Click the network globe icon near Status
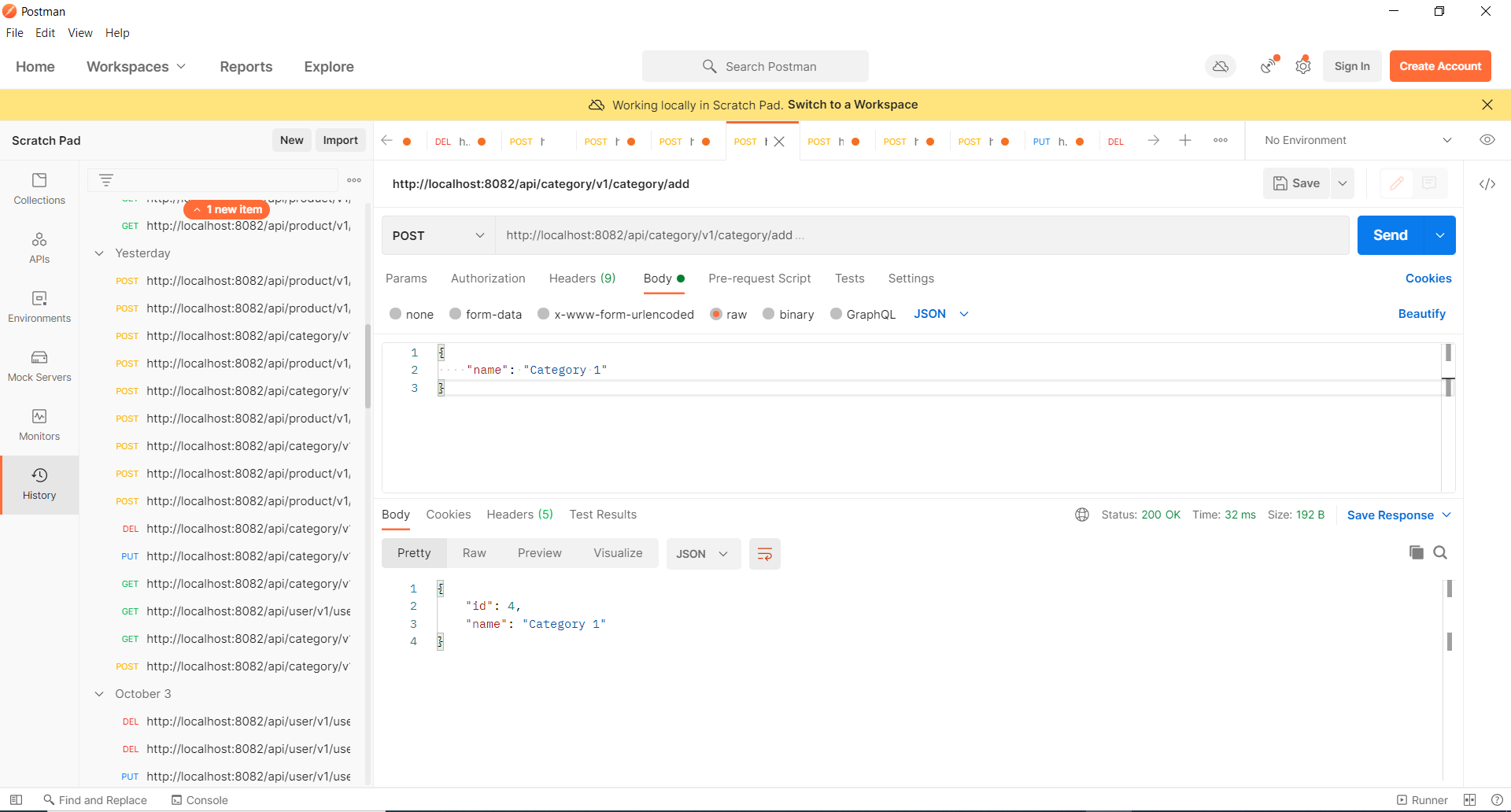The image size is (1511, 812). point(1082,515)
